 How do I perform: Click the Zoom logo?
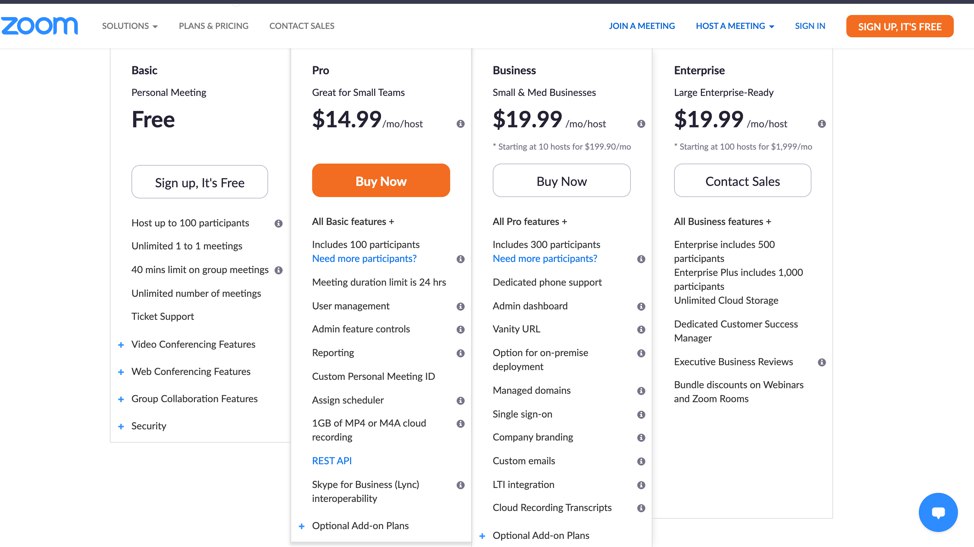coord(40,25)
